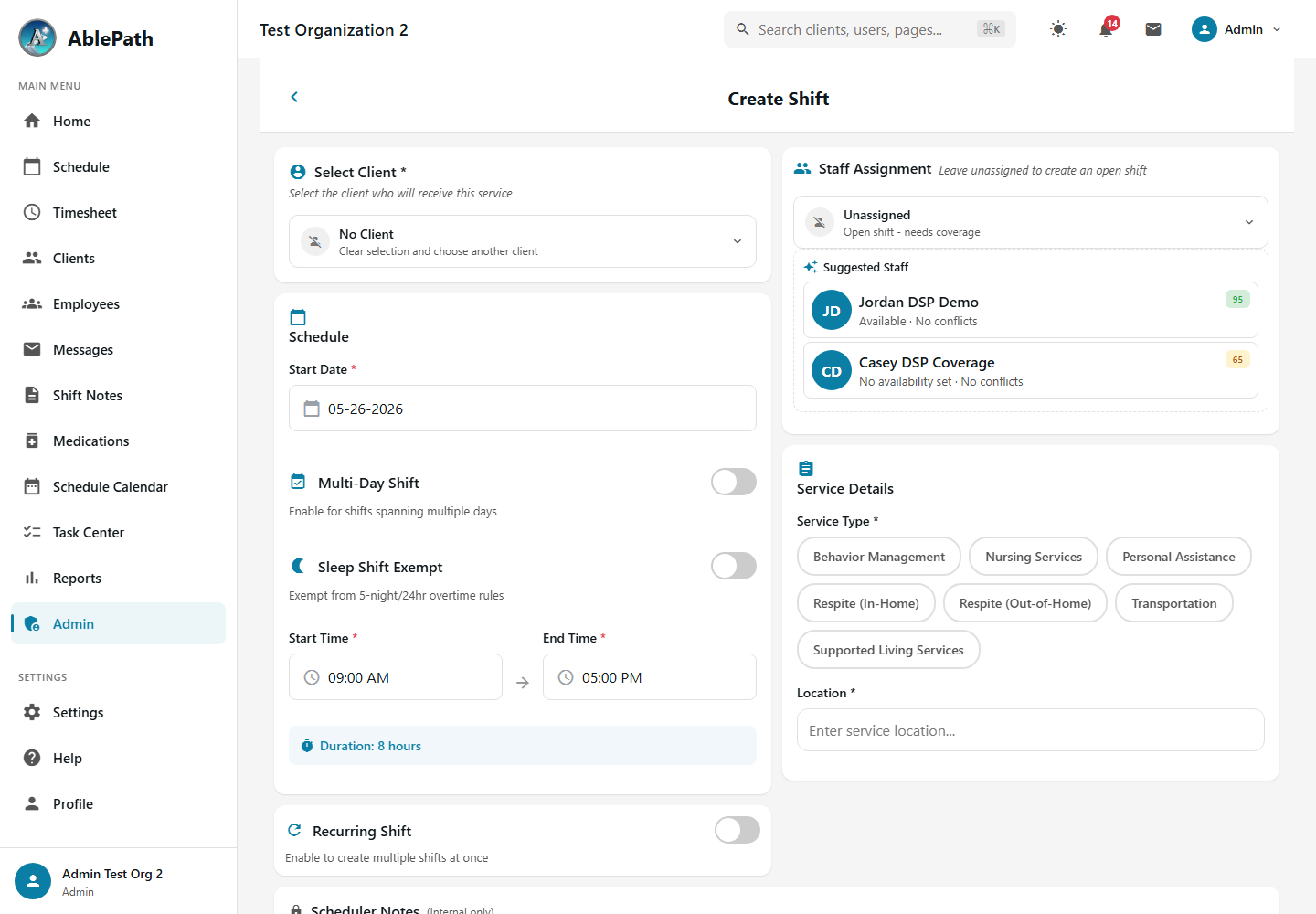1316x914 pixels.
Task: Enable the Sleep Shift Exempt toggle
Action: [734, 566]
